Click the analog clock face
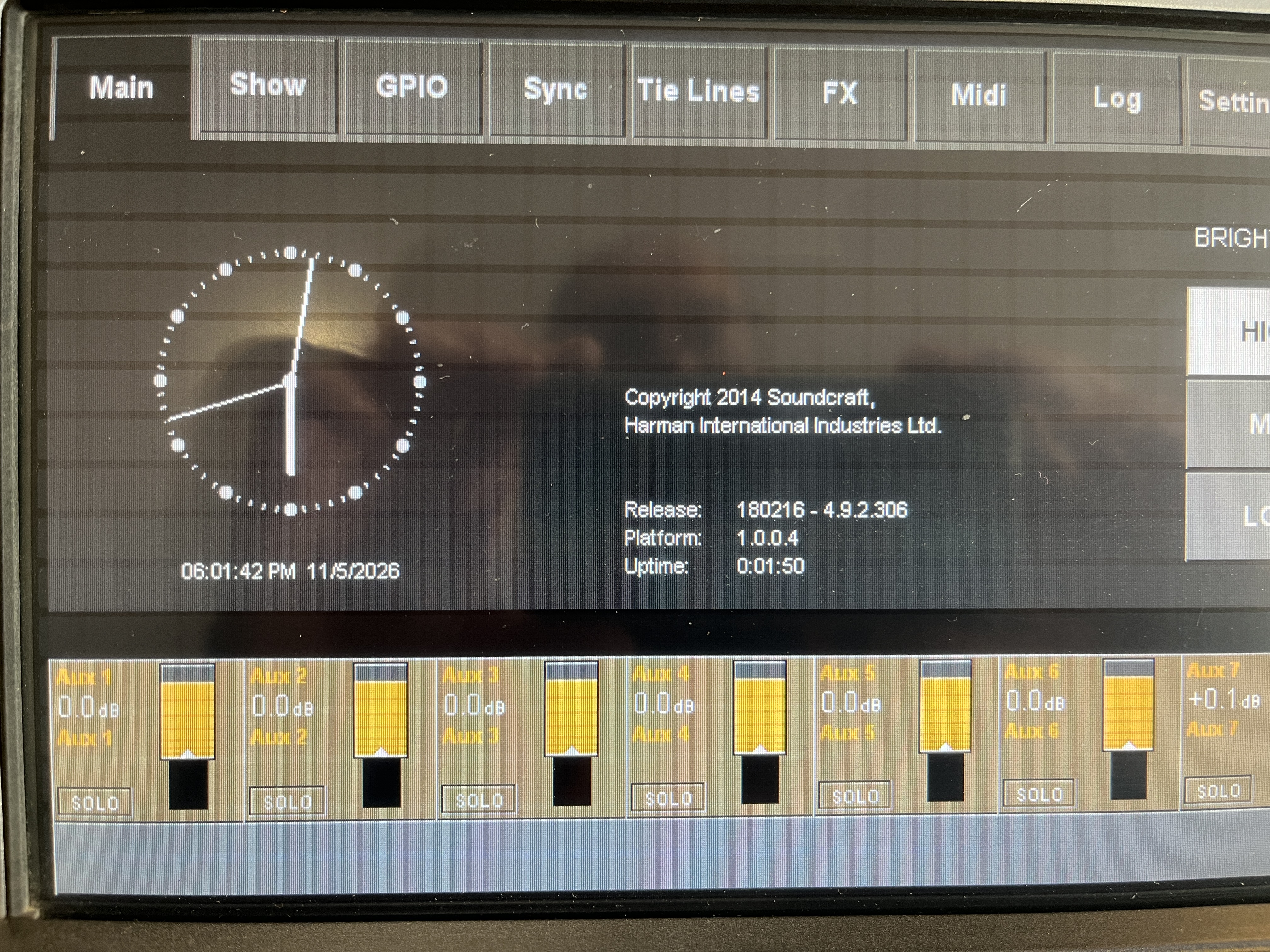 290,381
